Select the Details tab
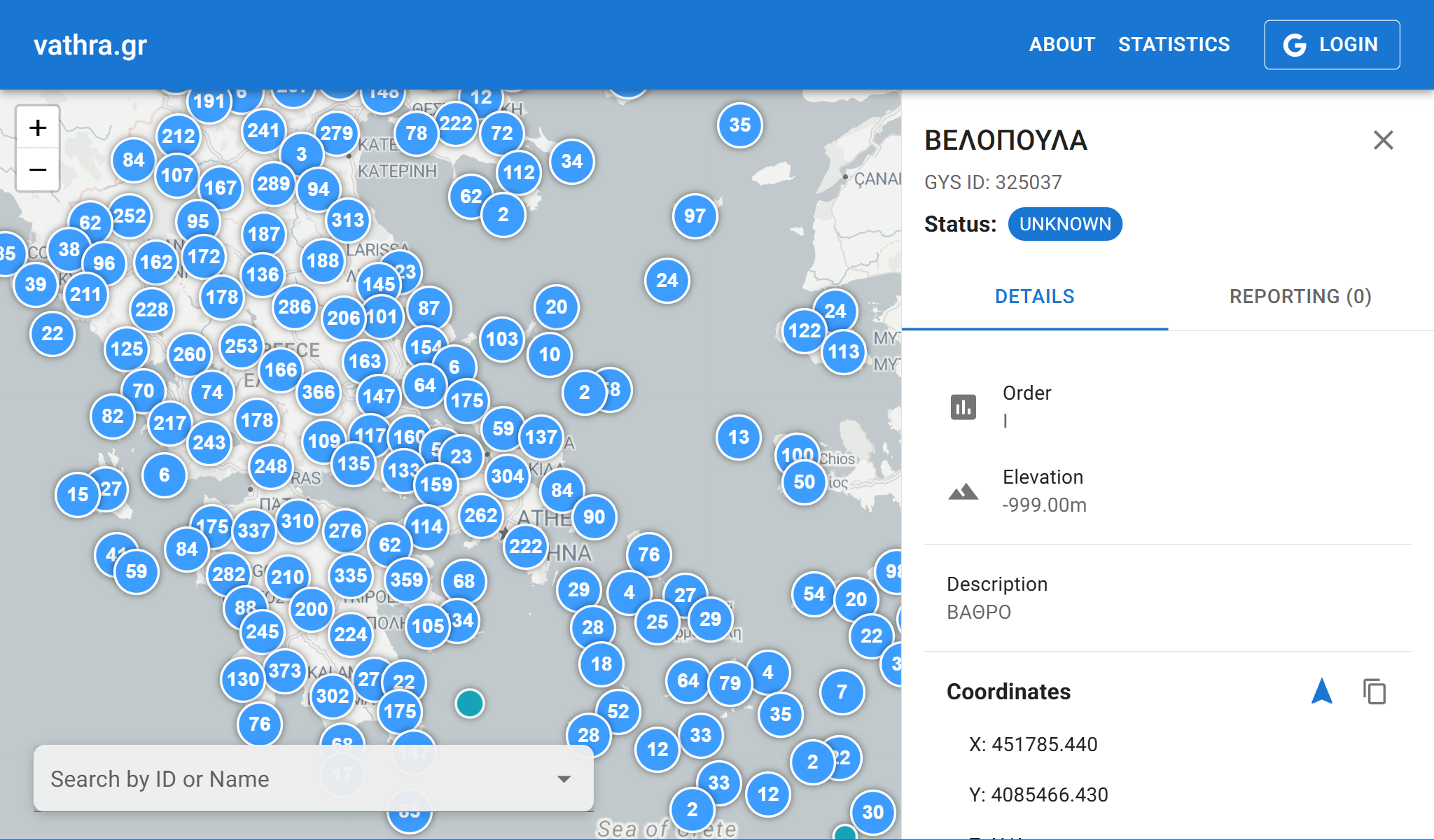Image resolution: width=1434 pixels, height=840 pixels. (x=1034, y=297)
